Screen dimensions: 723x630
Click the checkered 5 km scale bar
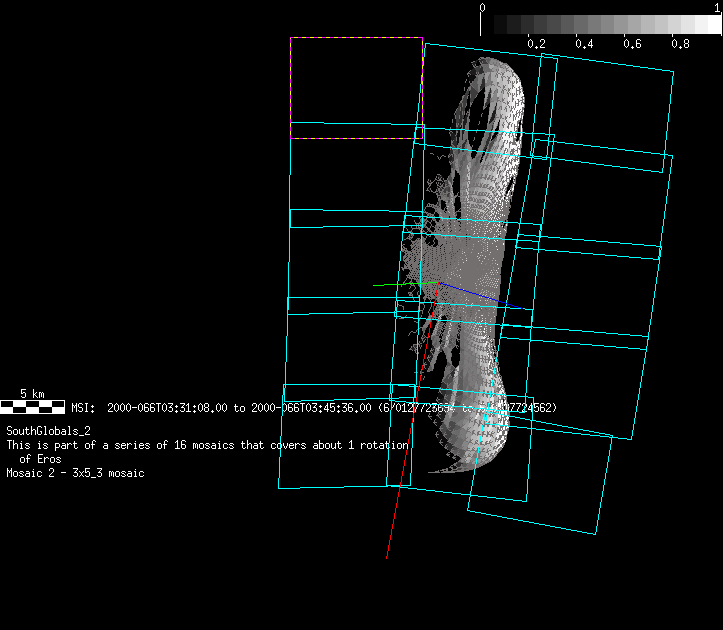(33, 407)
